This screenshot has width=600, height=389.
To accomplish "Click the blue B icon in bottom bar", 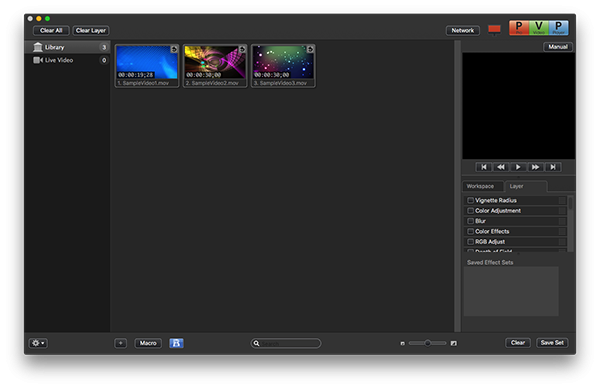I will [x=176, y=343].
